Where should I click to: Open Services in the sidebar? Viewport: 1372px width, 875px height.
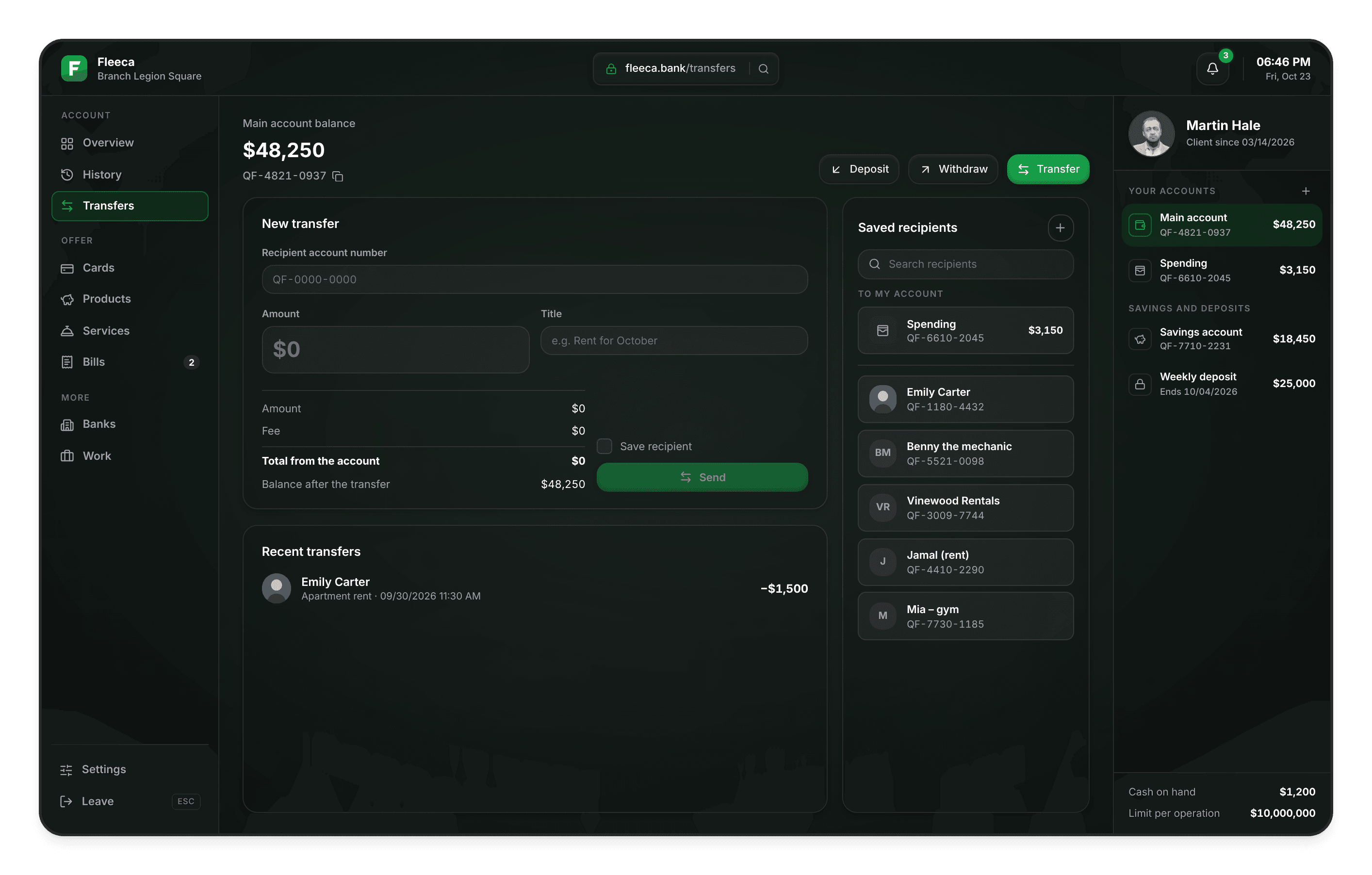(x=130, y=331)
